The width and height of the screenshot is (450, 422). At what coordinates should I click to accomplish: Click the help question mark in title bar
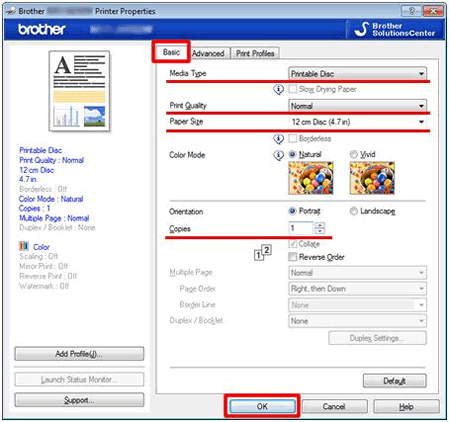(x=411, y=11)
